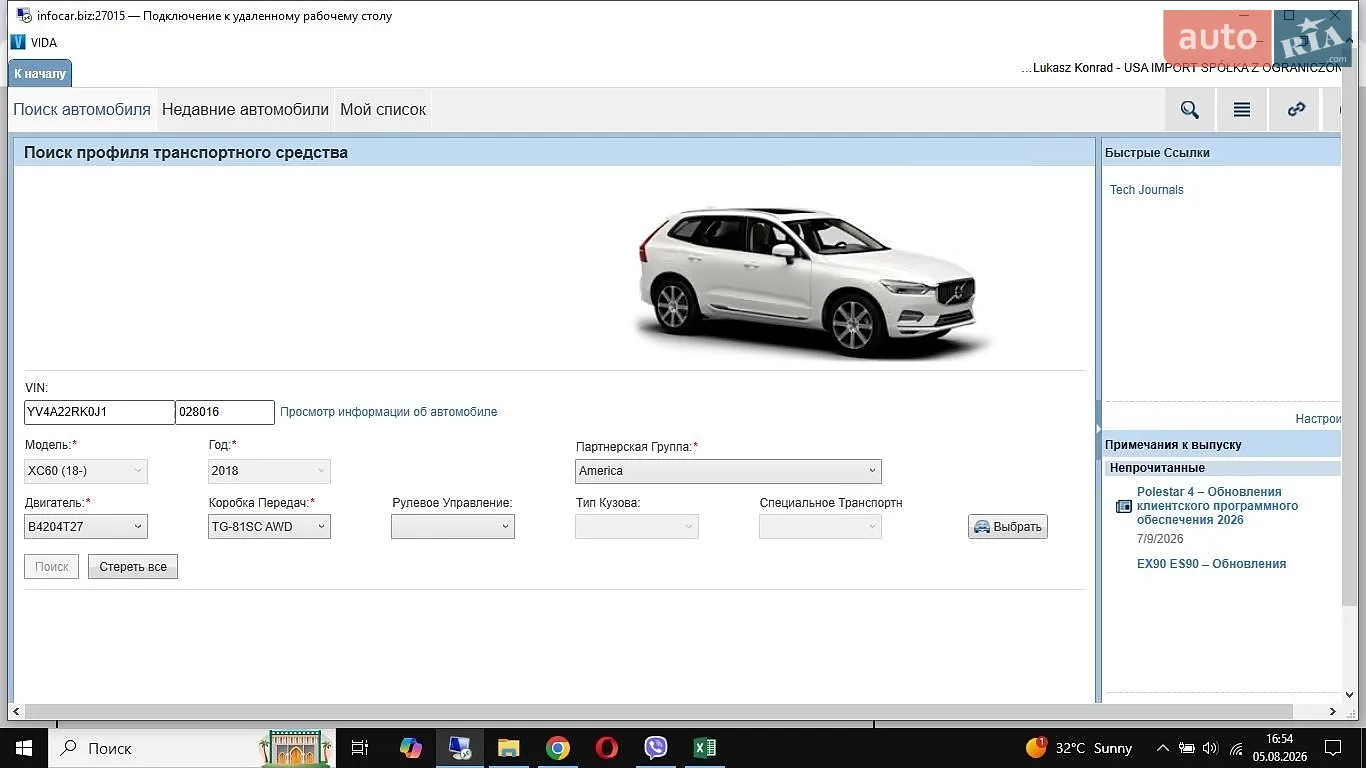Image resolution: width=1366 pixels, height=768 pixels.
Task: Go to the К началу tab
Action: pos(40,74)
